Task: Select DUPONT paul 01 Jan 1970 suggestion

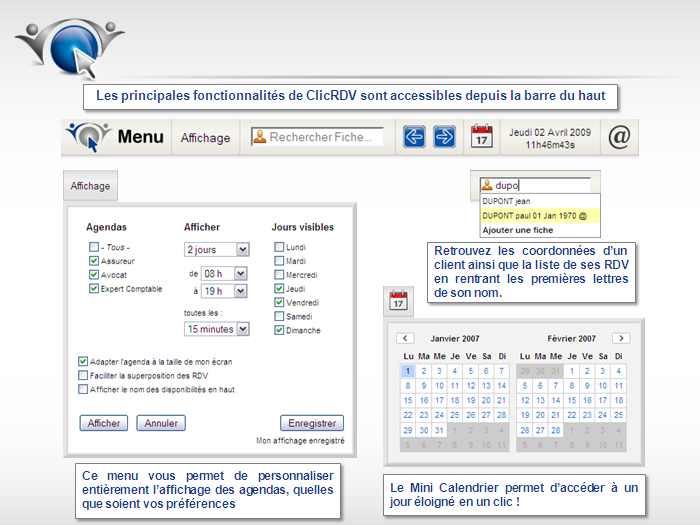Action: 540,216
